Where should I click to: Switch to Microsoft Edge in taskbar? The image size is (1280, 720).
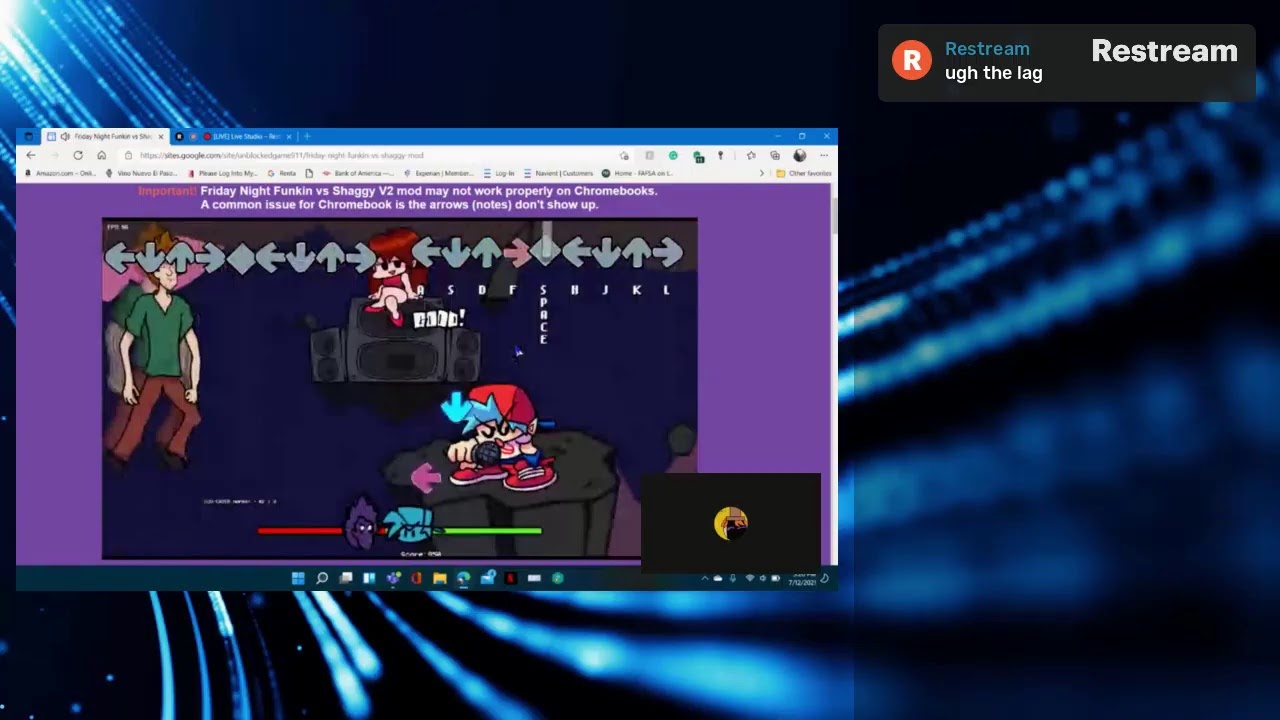point(463,578)
